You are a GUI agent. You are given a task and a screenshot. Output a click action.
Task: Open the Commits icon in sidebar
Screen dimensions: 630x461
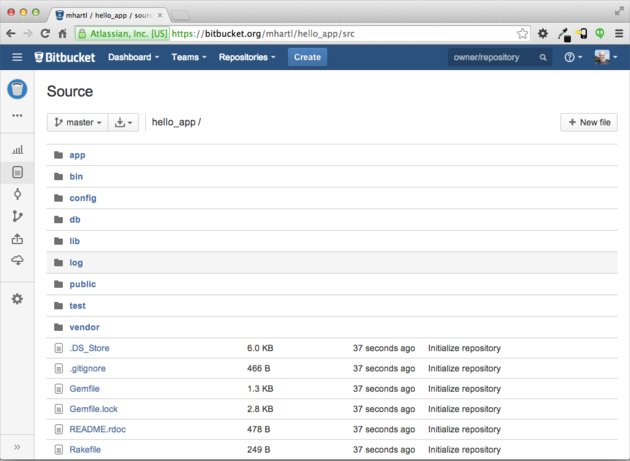[17, 195]
